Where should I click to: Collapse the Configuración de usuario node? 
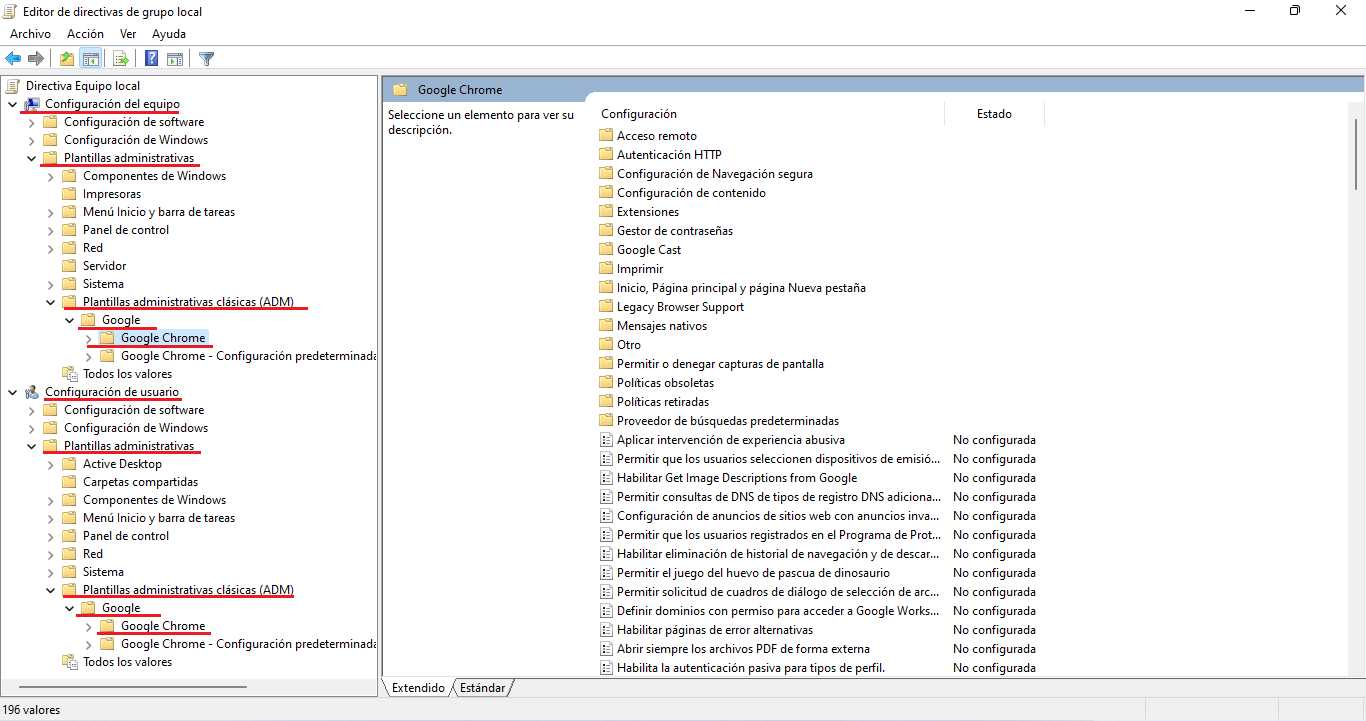tap(12, 392)
